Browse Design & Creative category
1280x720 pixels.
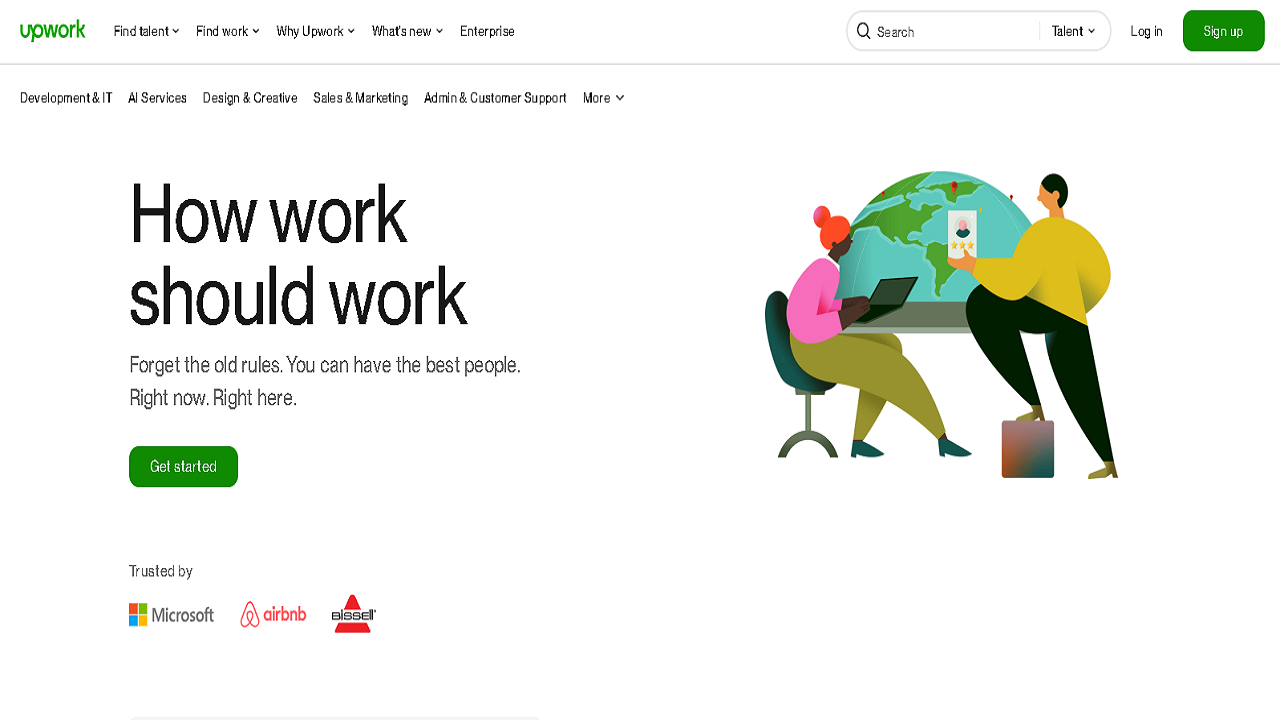250,98
